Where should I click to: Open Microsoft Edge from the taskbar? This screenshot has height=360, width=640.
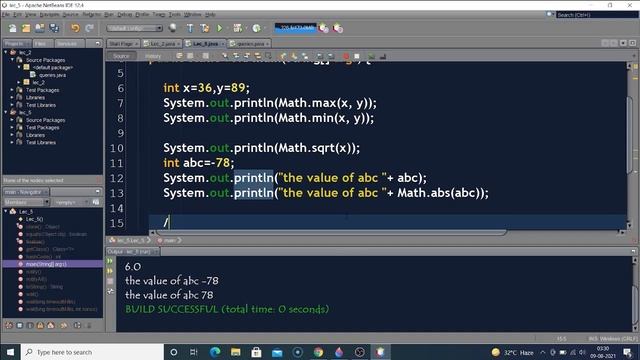pos(215,352)
